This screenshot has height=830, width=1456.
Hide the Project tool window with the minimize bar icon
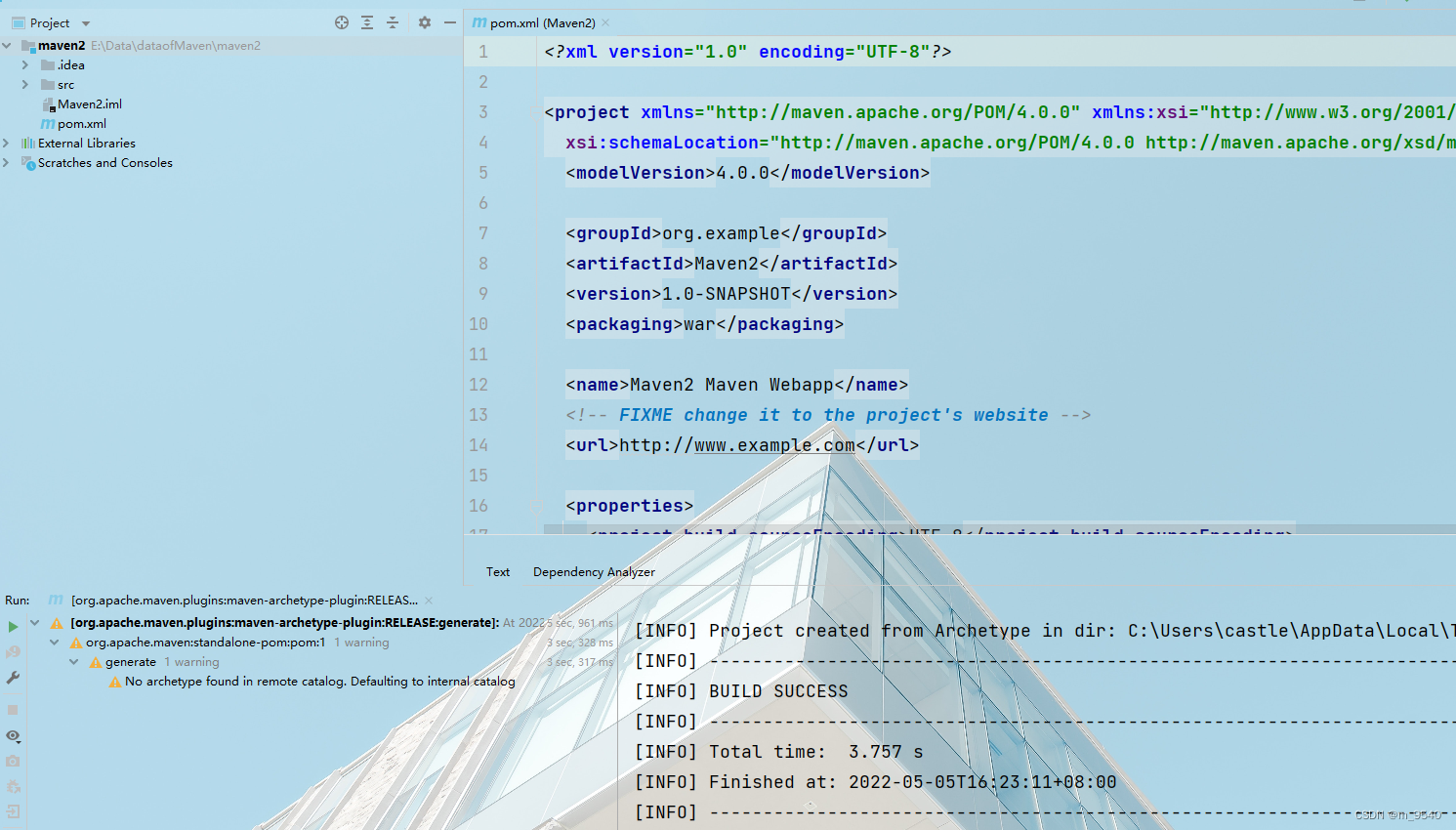pos(449,21)
